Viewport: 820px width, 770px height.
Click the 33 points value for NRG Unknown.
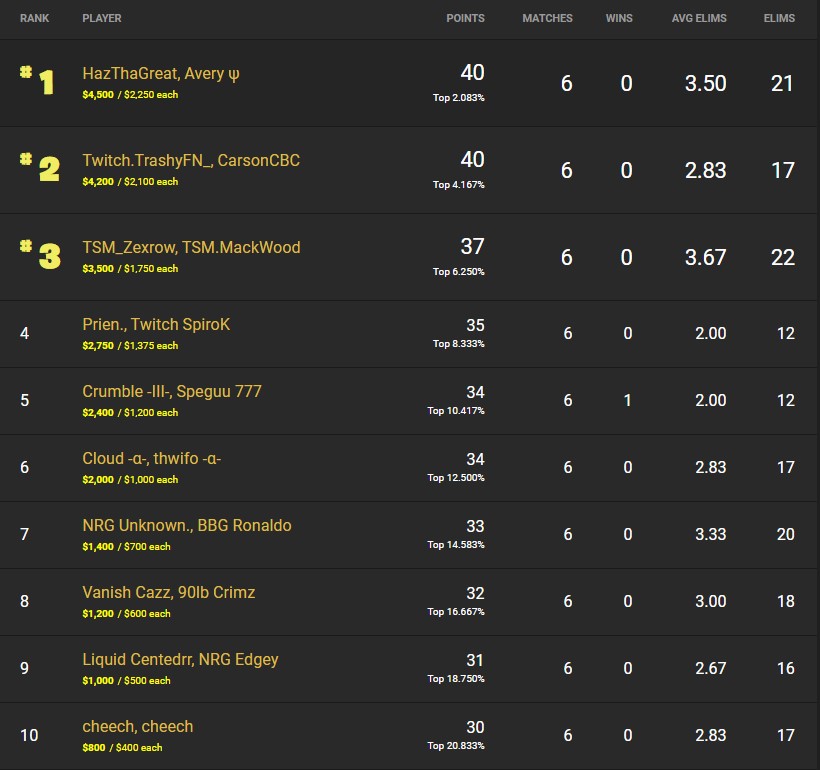point(475,526)
